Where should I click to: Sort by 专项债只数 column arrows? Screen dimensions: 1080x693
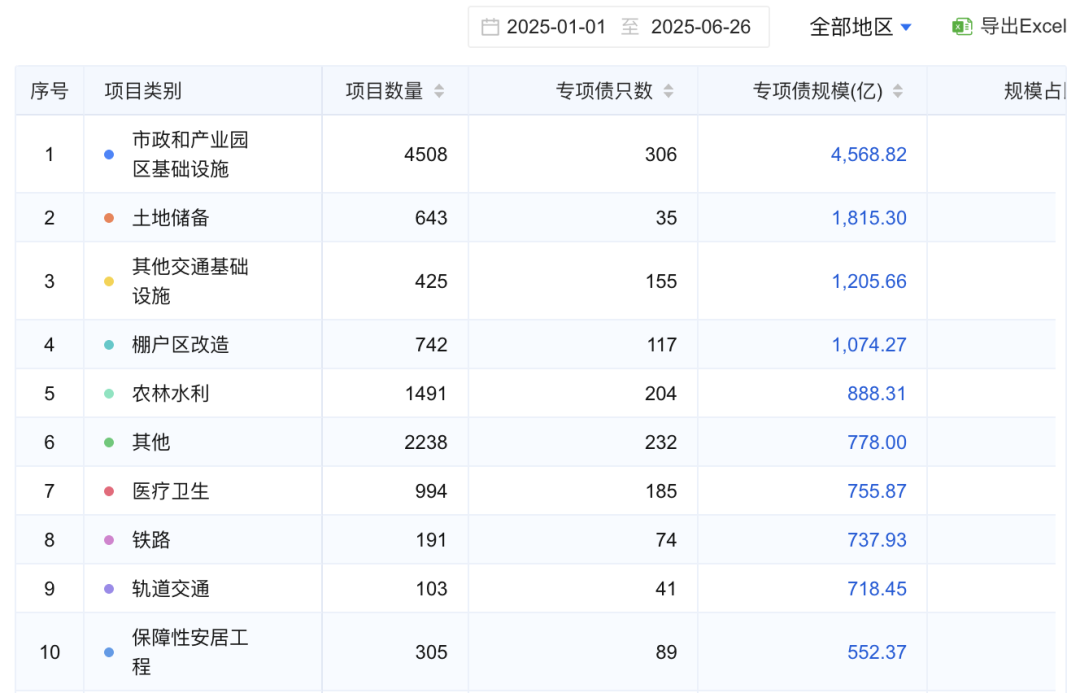tap(668, 92)
